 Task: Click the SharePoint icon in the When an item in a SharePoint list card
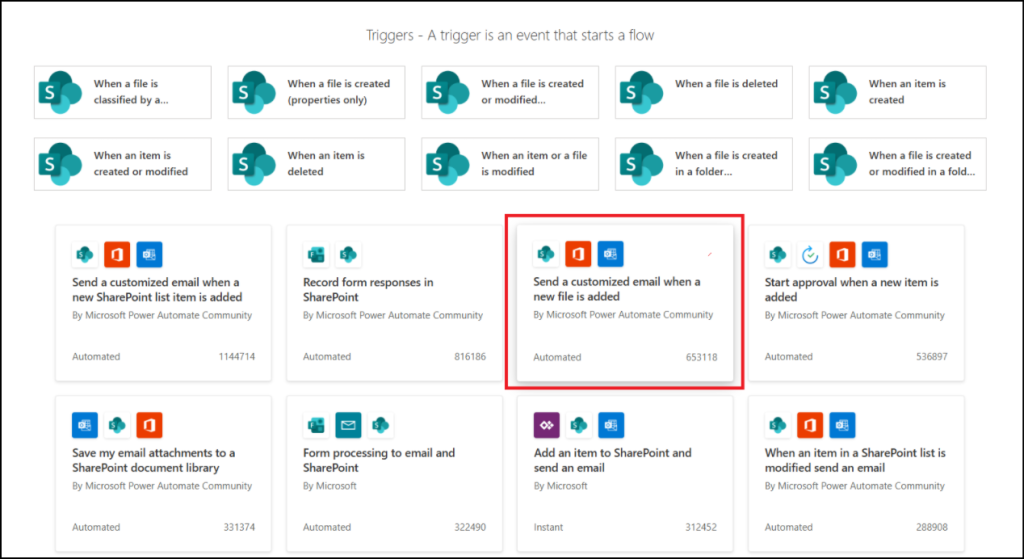[x=778, y=425]
